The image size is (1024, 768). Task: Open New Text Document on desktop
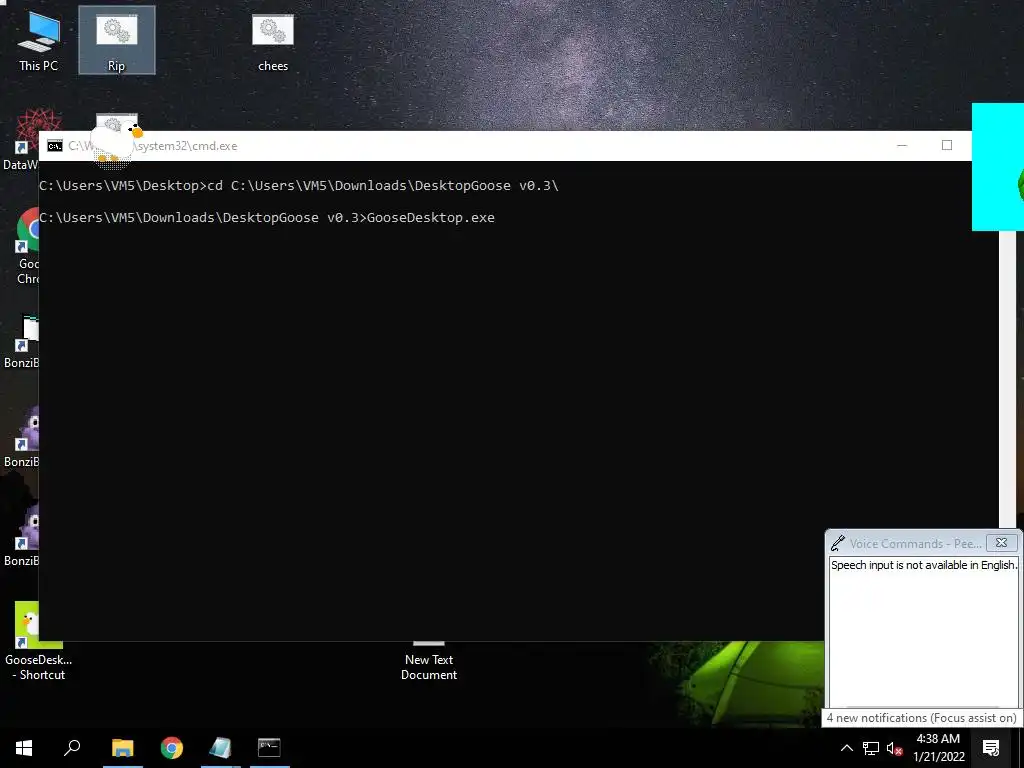(x=429, y=662)
